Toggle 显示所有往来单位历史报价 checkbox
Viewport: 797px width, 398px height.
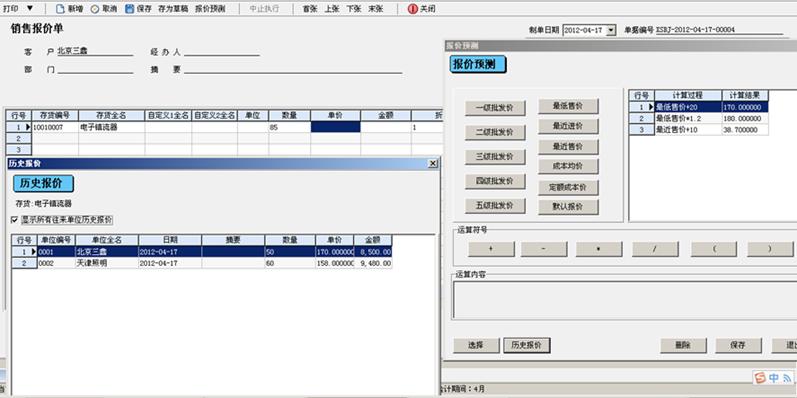click(x=14, y=220)
